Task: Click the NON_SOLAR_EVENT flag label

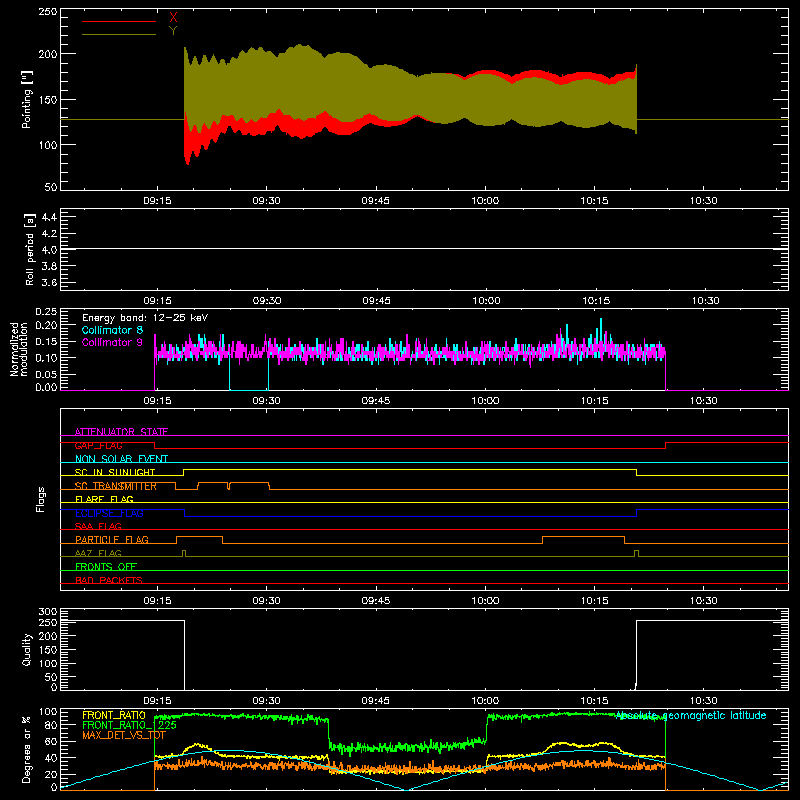Action: coord(121,459)
